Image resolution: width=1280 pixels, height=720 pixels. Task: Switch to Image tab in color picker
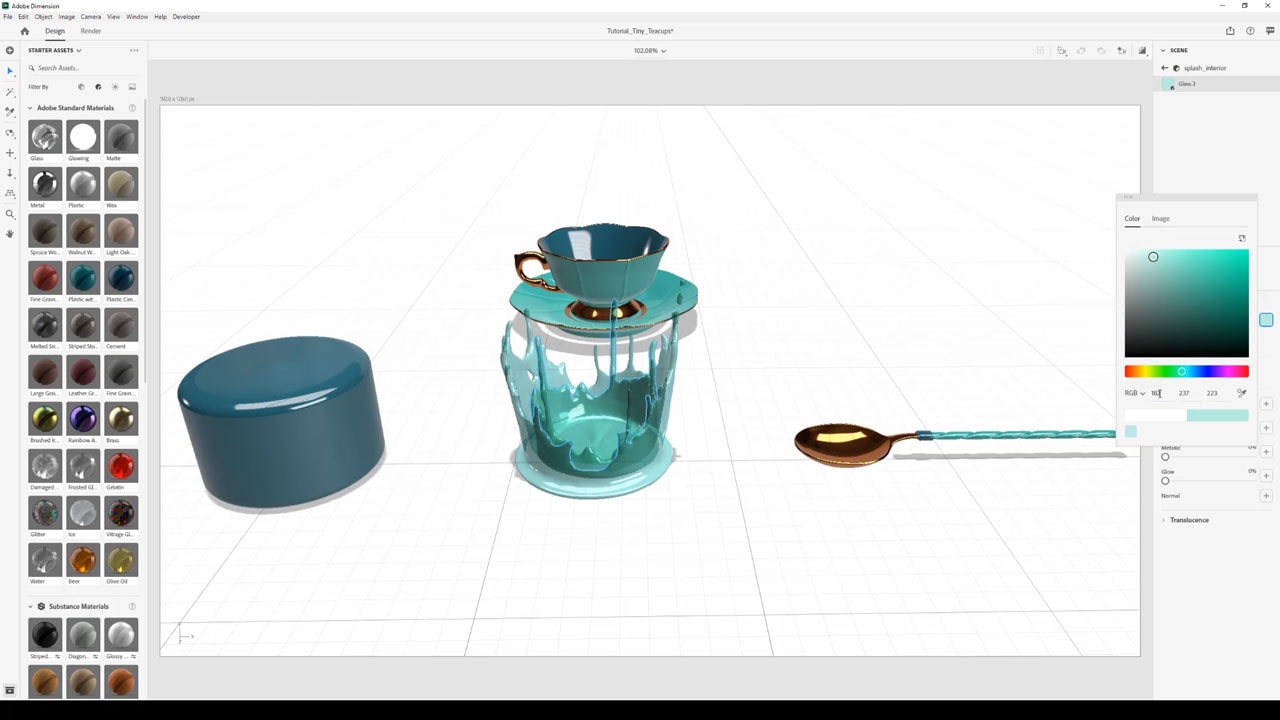1160,218
